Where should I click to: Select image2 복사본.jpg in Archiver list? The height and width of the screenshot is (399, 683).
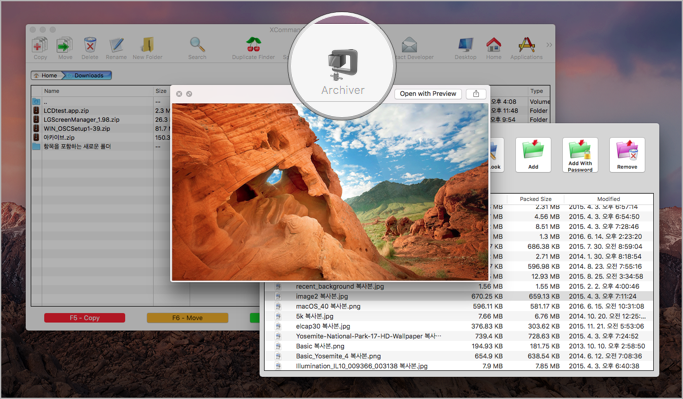(321, 296)
